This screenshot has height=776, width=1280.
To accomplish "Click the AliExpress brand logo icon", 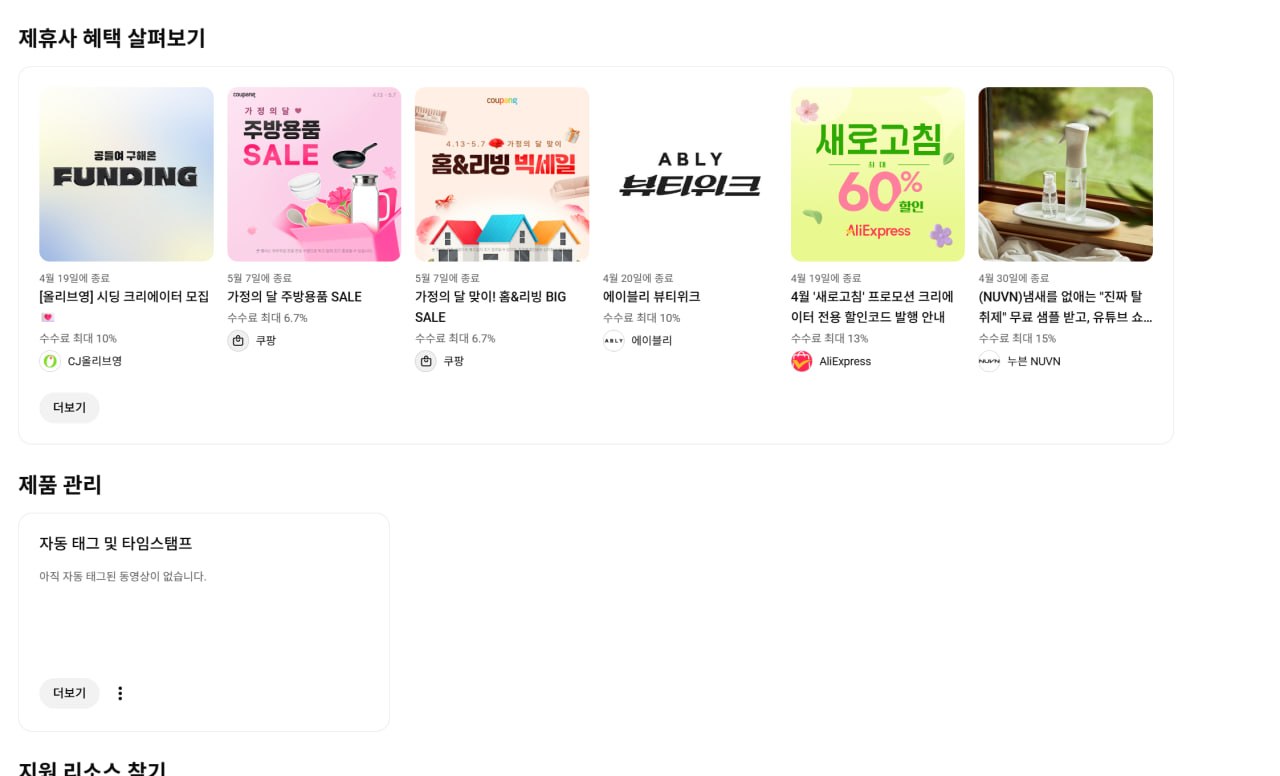I will (802, 361).
